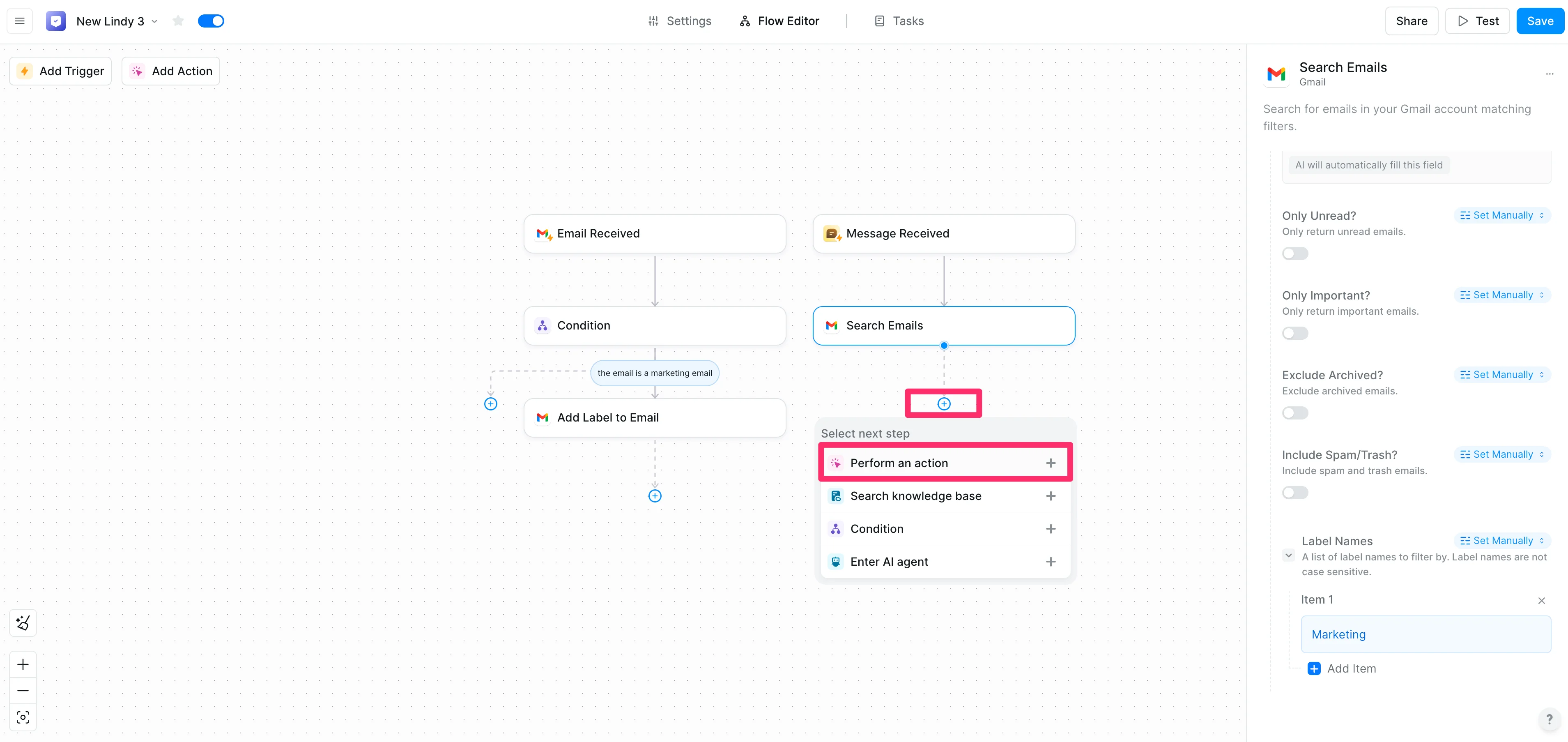
Task: Enable the Only Unread toggle
Action: tap(1295, 253)
